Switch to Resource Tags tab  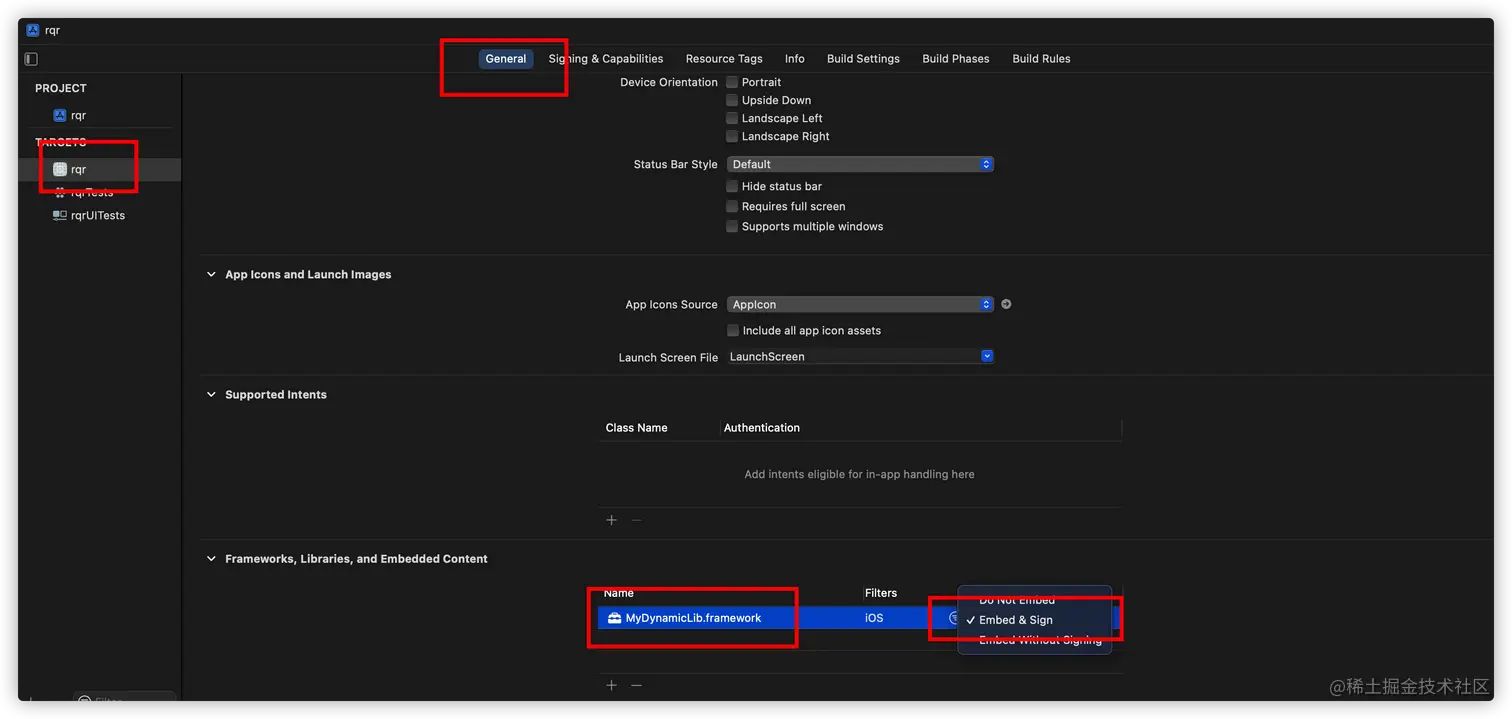(x=724, y=59)
